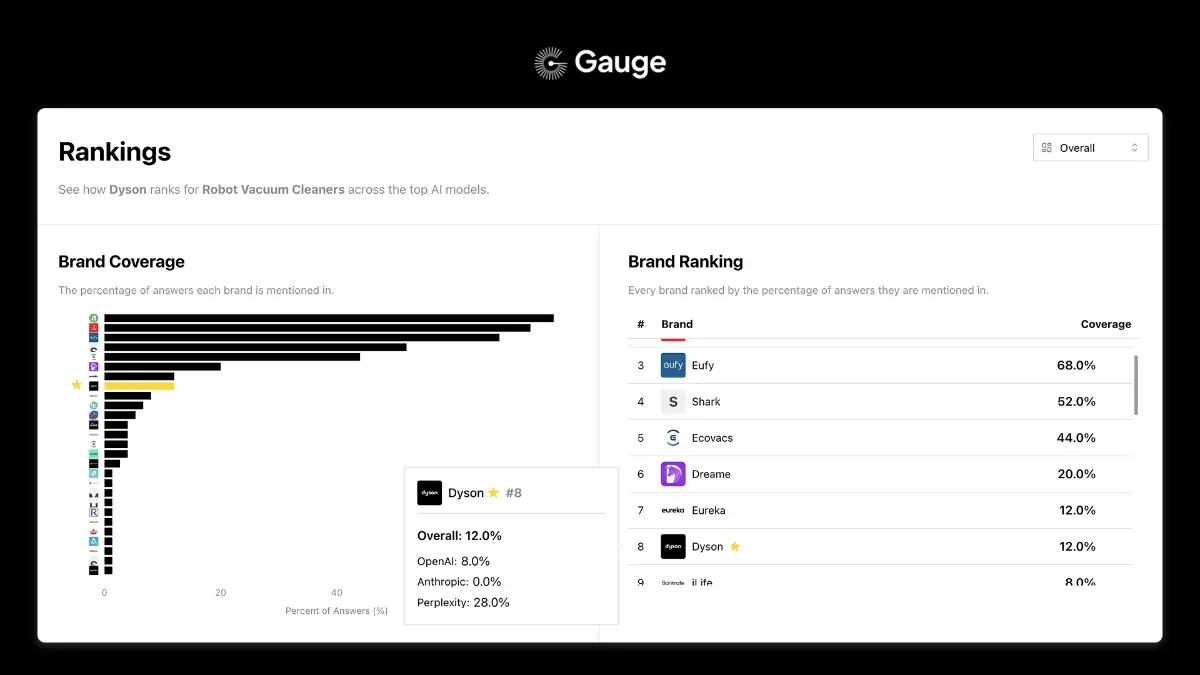The image size is (1200, 675).
Task: Toggle the star next to Dyson in the ranking table
Action: coord(735,546)
